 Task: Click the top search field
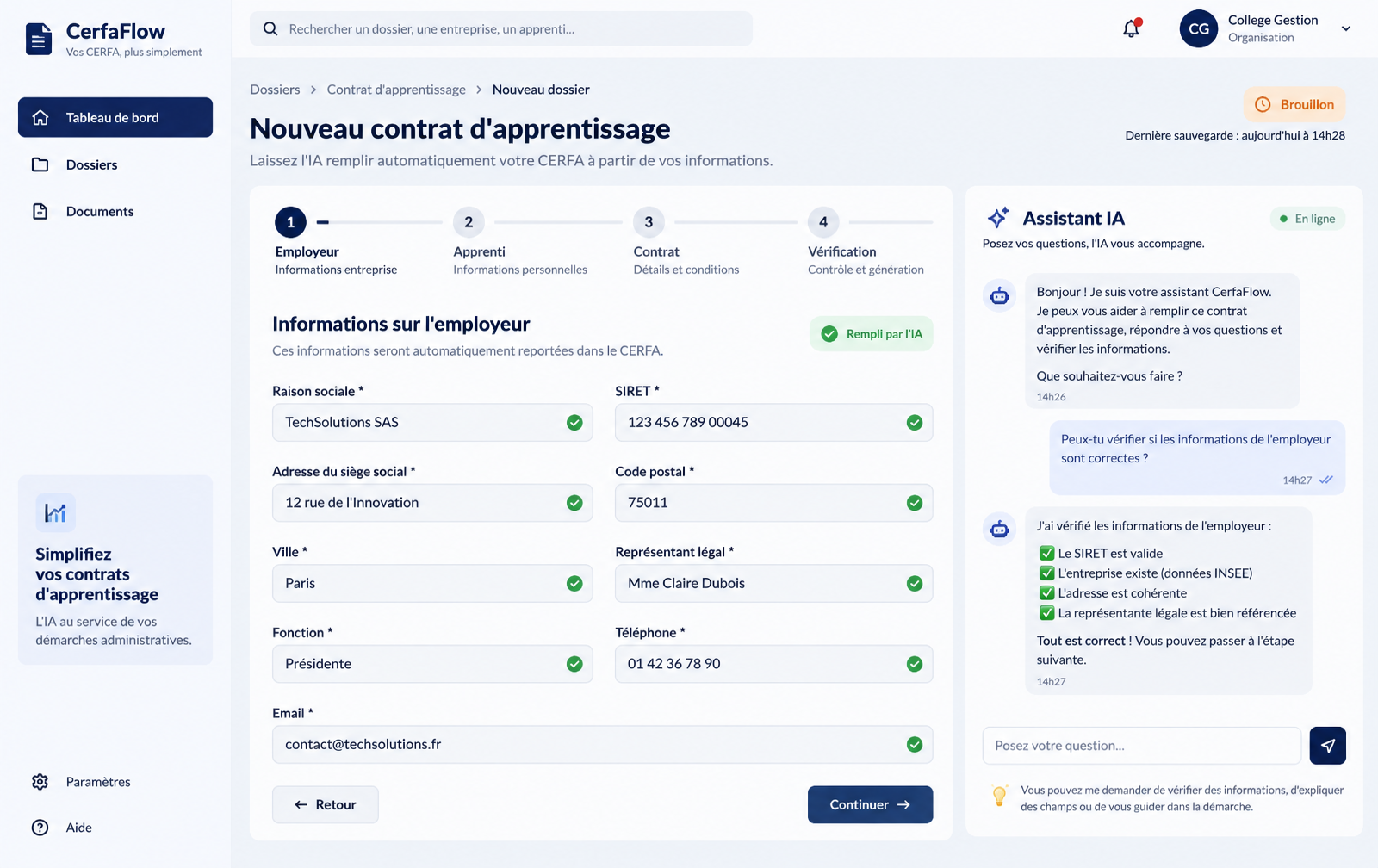(x=501, y=28)
